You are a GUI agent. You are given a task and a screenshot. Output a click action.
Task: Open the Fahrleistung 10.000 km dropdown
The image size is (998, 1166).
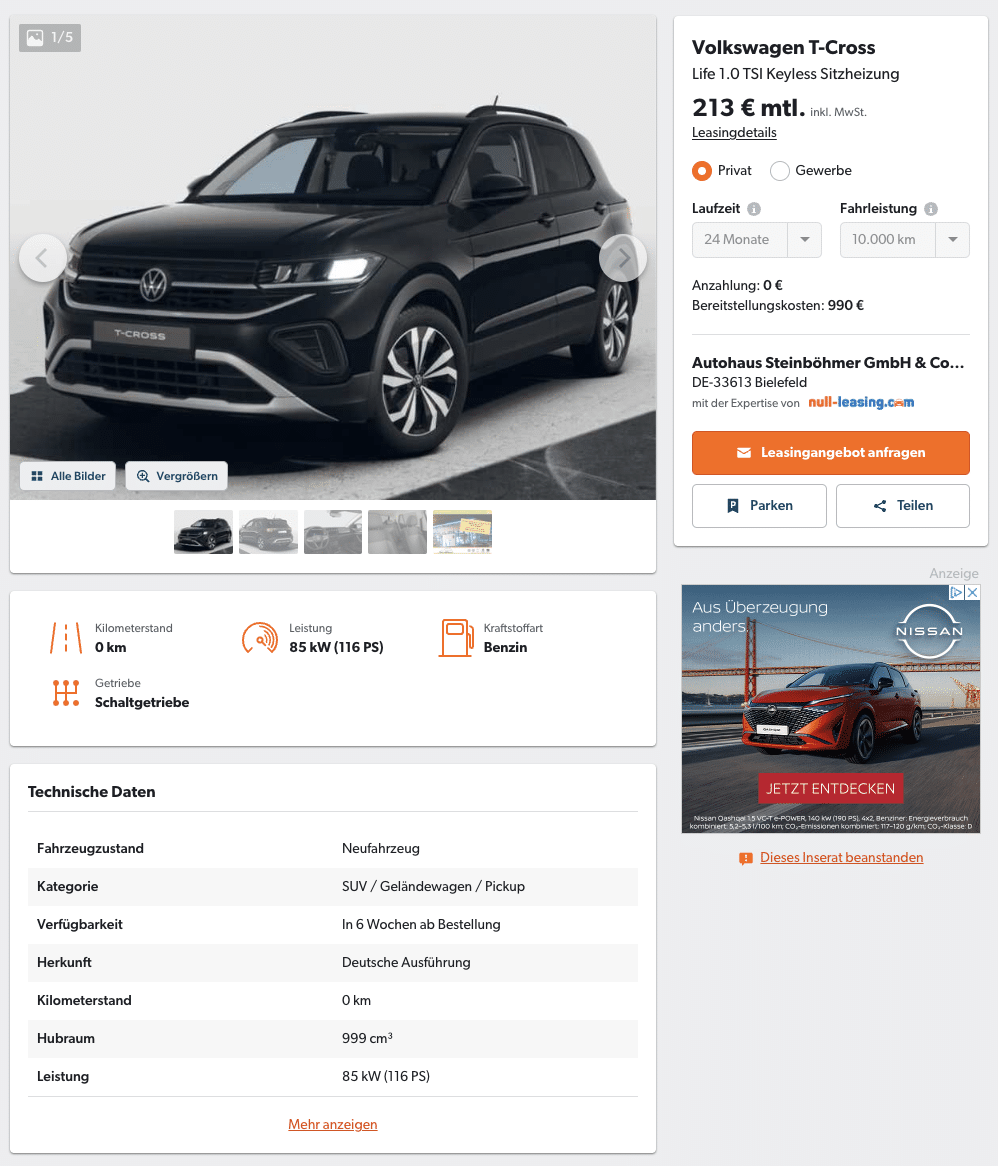click(x=904, y=239)
